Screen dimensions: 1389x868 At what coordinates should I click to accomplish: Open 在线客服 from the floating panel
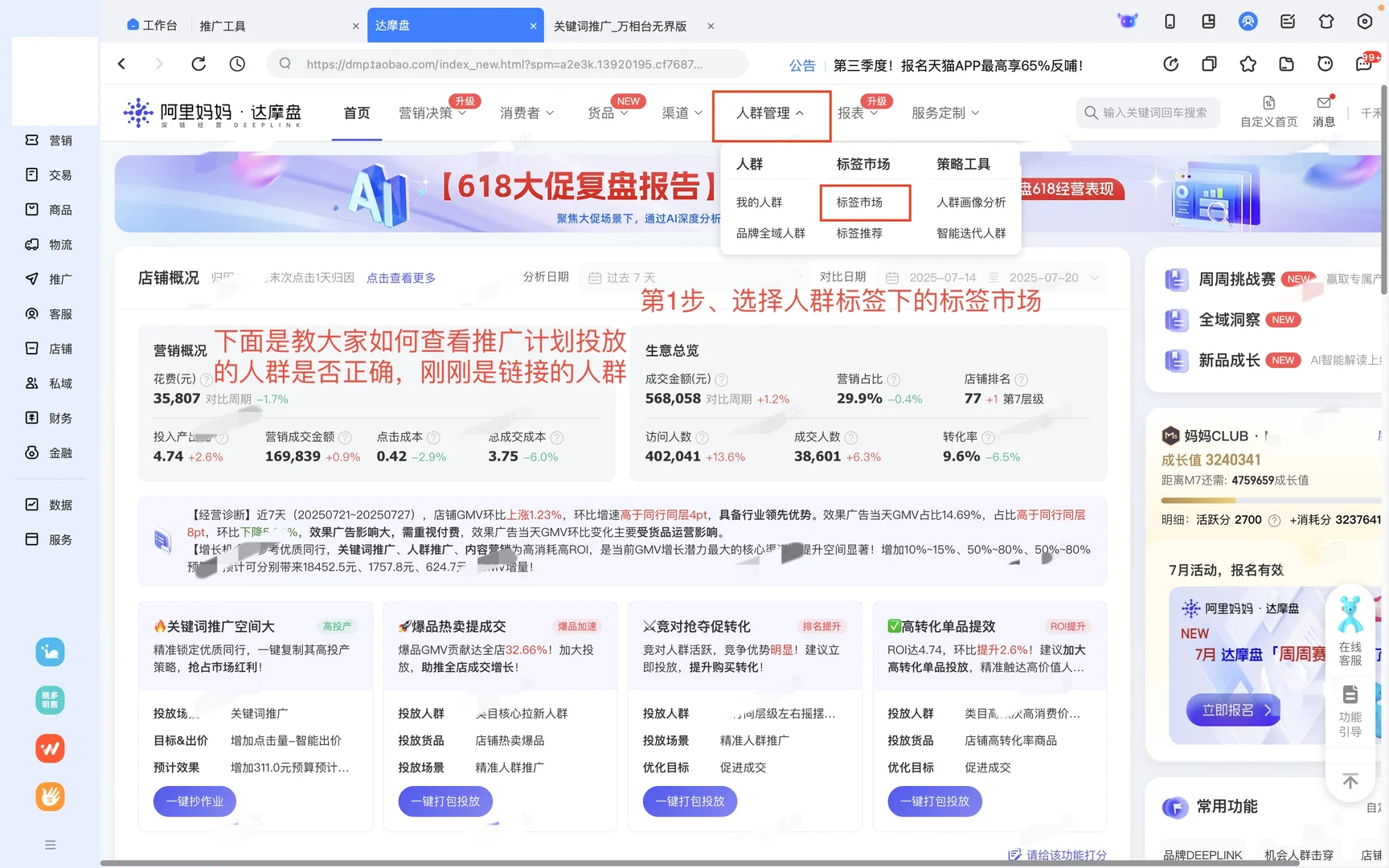pyautogui.click(x=1350, y=635)
